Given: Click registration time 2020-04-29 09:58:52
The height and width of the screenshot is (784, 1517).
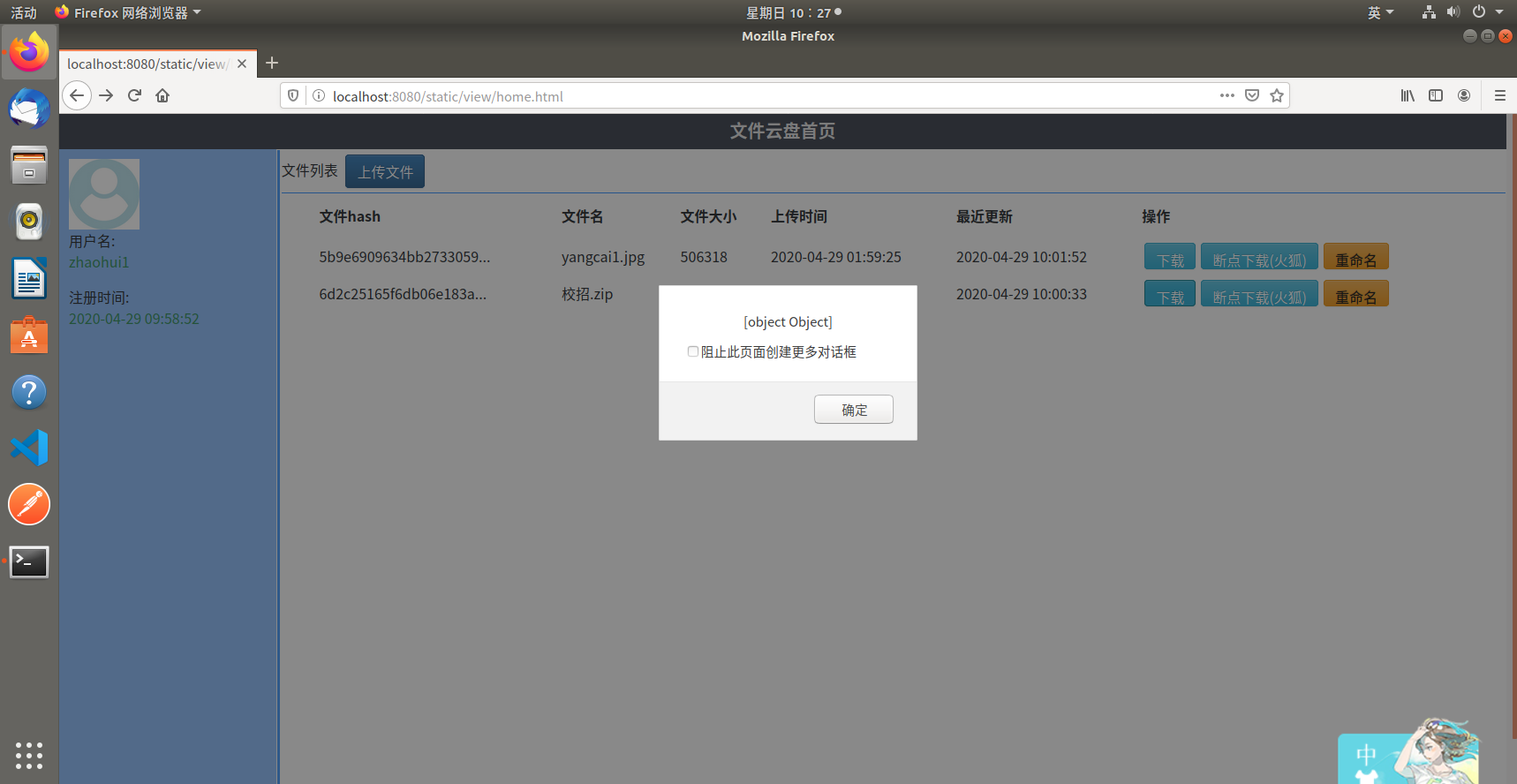Looking at the screenshot, I should click(x=134, y=319).
